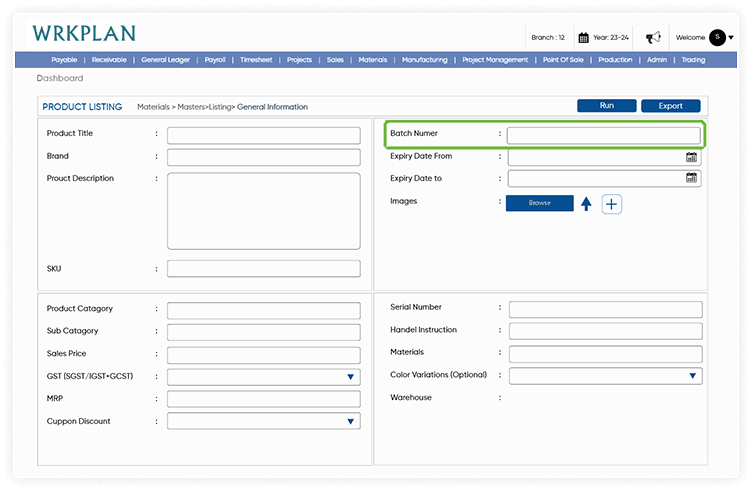This screenshot has width=753, height=492.
Task: Click into the Product Title field
Action: point(263,135)
